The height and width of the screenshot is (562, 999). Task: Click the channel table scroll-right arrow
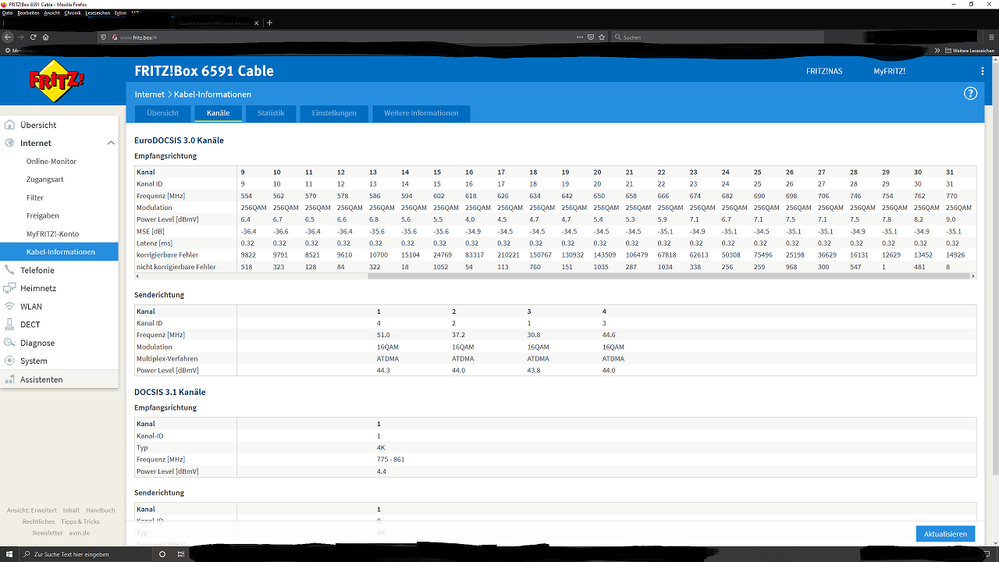click(x=973, y=276)
